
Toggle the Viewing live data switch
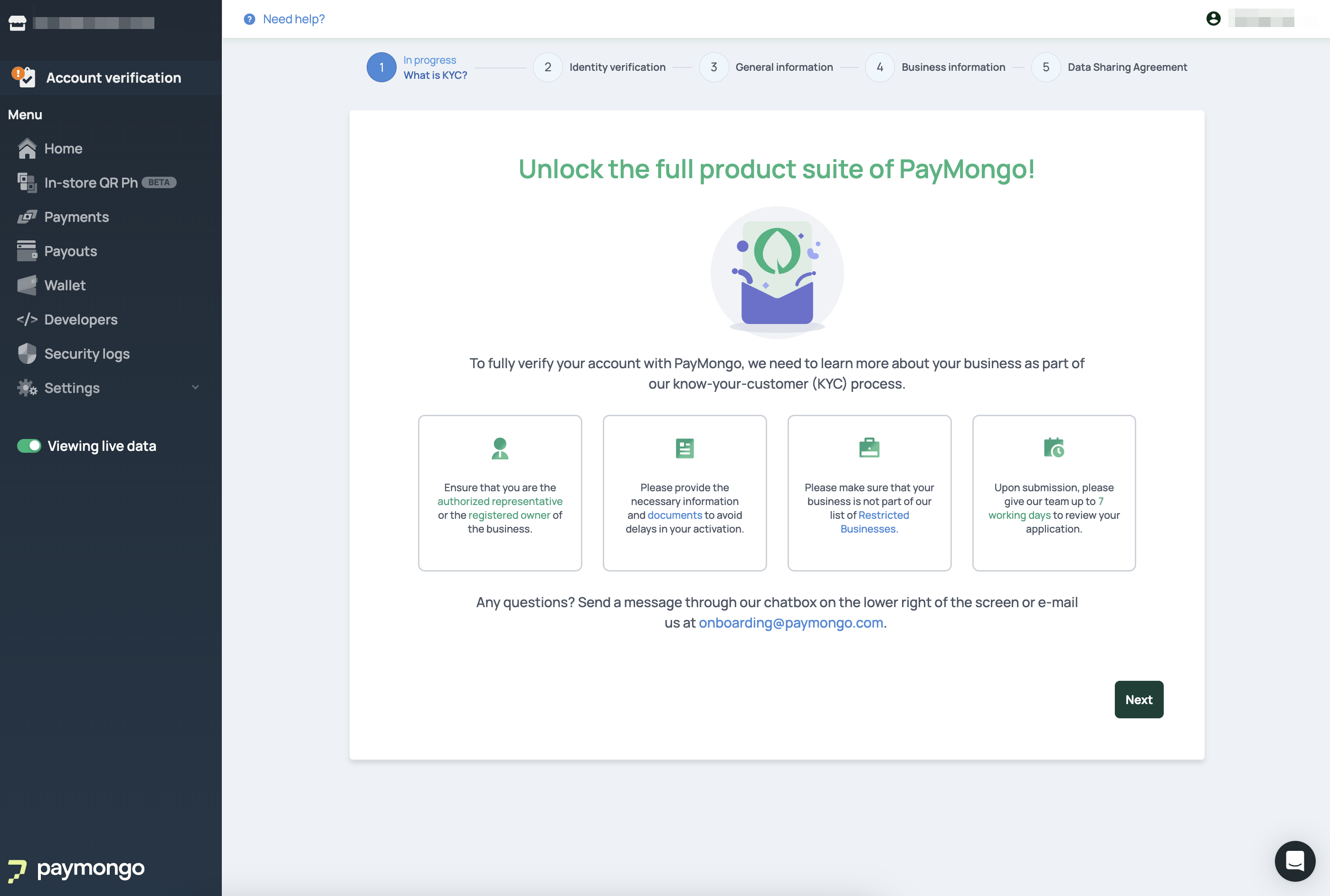(29, 446)
